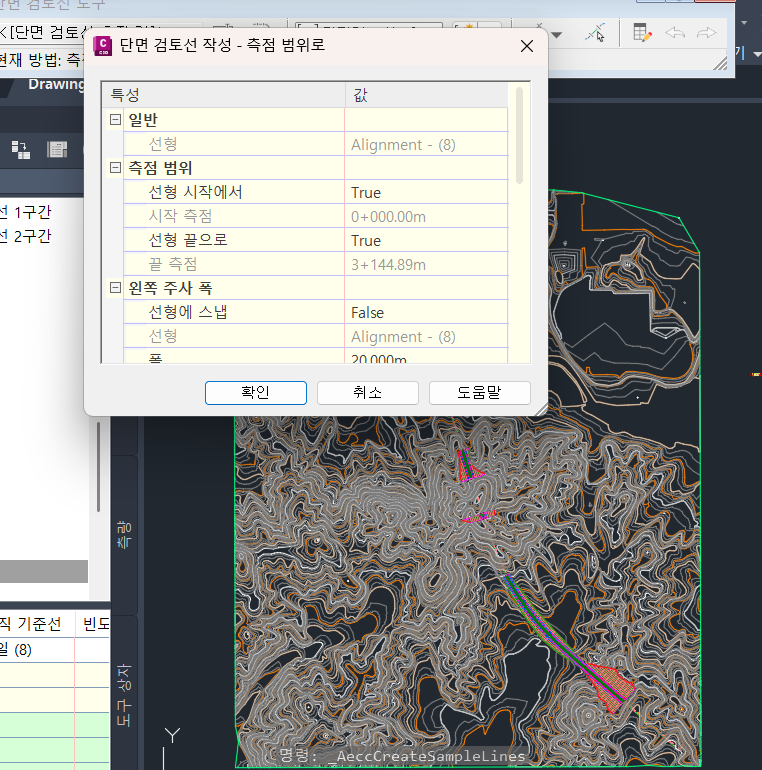Click the pick-on-screen crosshair tool icon

595,33
